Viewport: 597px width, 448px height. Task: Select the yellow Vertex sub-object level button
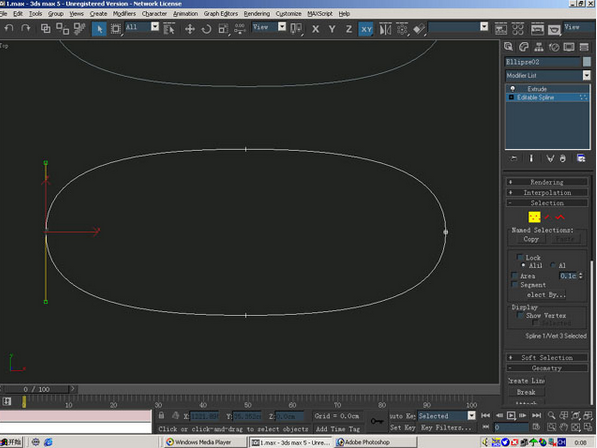(x=534, y=217)
